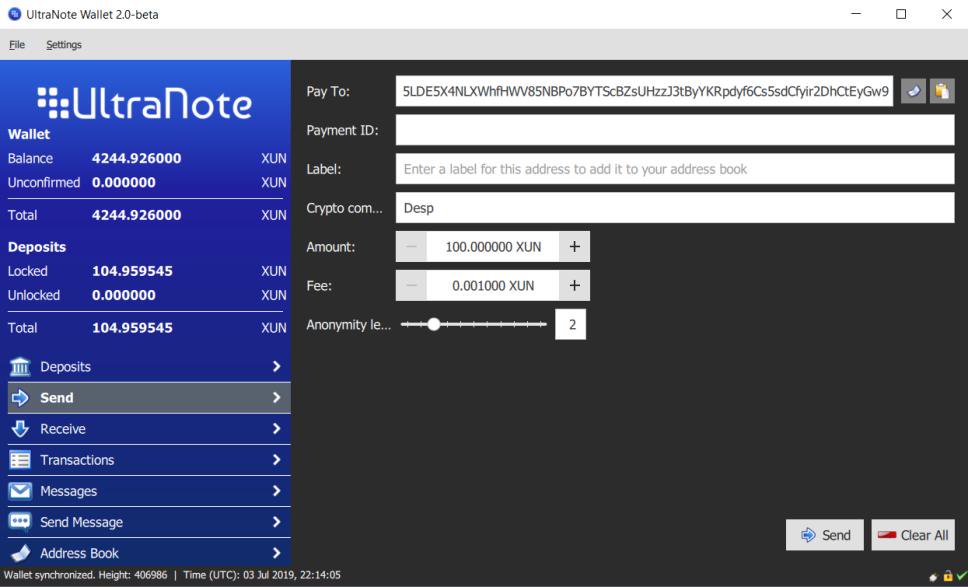Click the green sync checkmark status icon
The width and height of the screenshot is (968, 587).
tap(960, 577)
